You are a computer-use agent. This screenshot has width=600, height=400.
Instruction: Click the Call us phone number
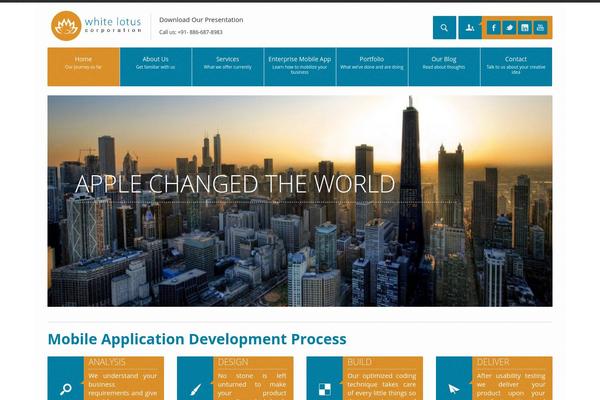(x=191, y=32)
